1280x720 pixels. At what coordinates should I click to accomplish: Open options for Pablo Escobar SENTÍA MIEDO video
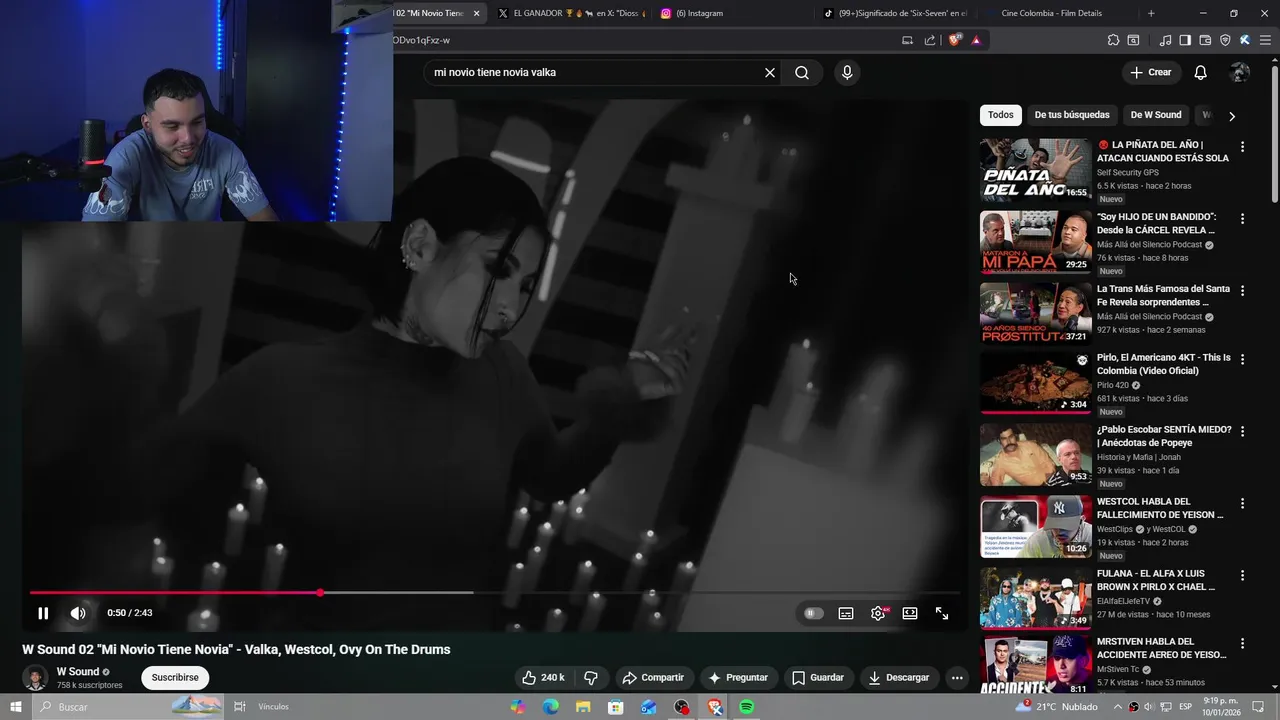[x=1243, y=431]
